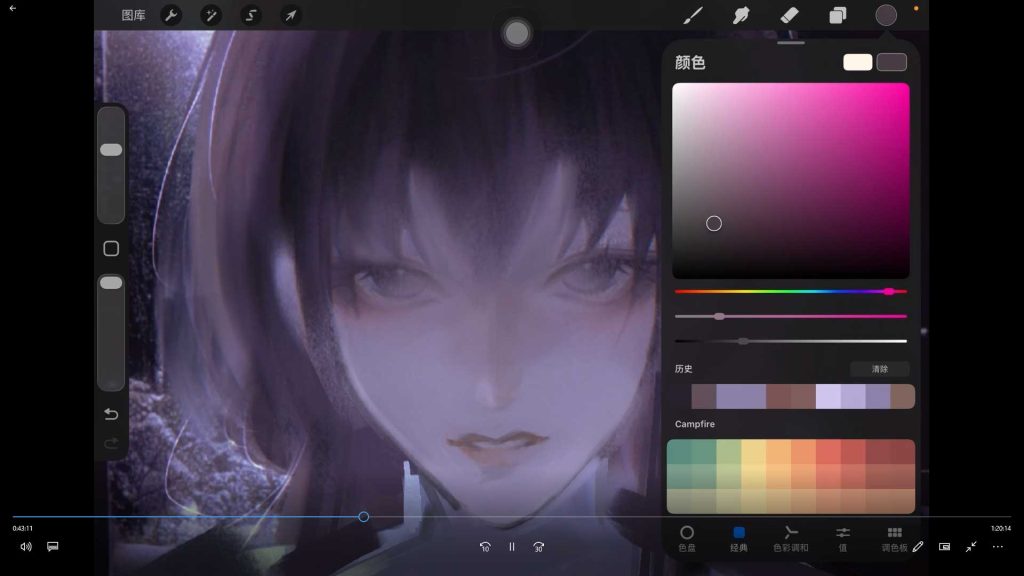The height and width of the screenshot is (576, 1024).
Task: Select the Smudge tool
Action: (741, 15)
